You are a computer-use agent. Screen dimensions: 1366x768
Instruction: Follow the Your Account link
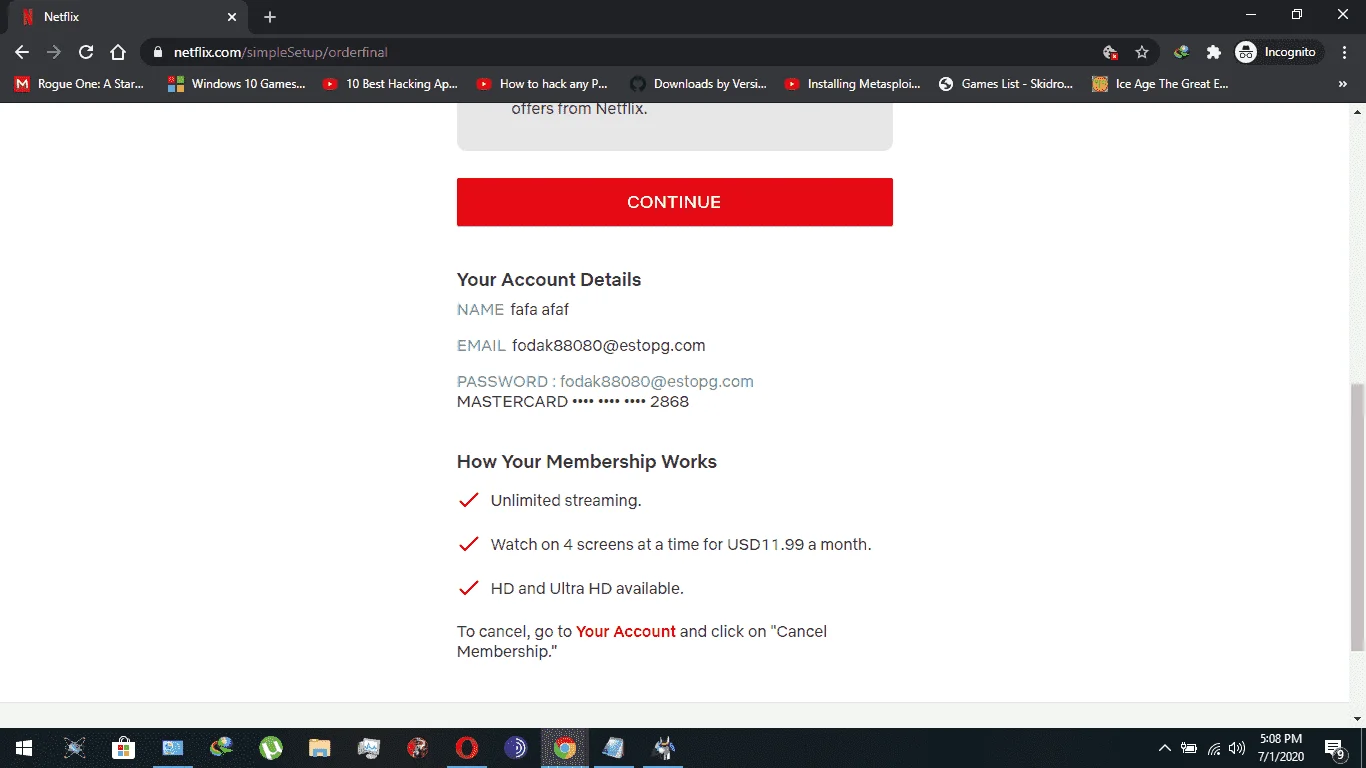tap(626, 631)
